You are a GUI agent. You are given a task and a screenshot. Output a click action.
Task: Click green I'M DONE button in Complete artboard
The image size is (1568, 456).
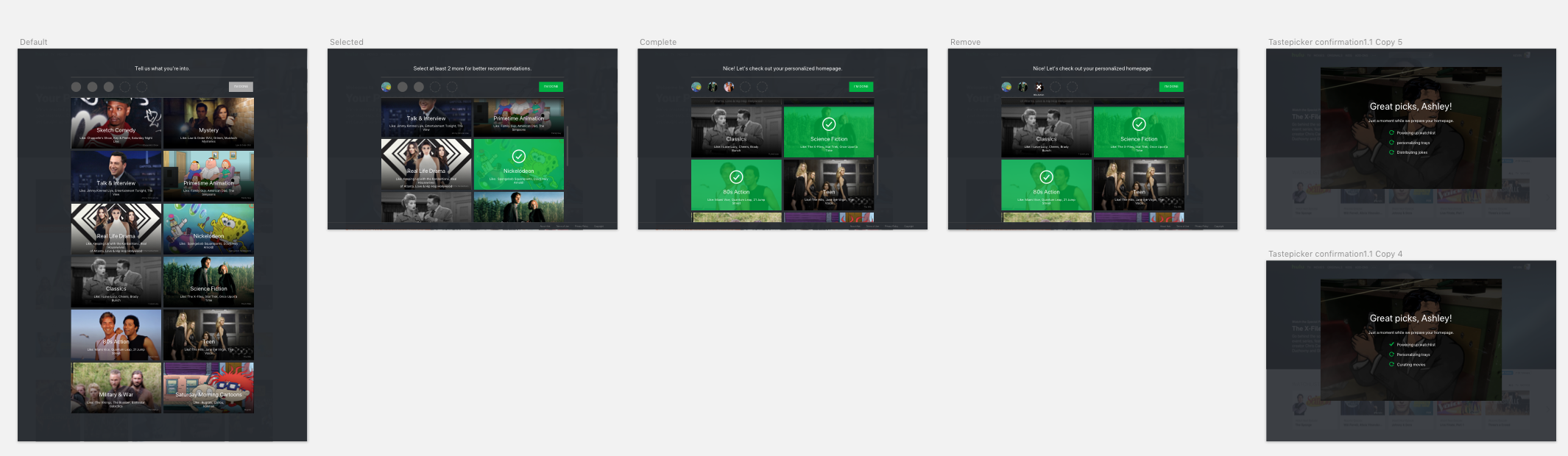[861, 87]
